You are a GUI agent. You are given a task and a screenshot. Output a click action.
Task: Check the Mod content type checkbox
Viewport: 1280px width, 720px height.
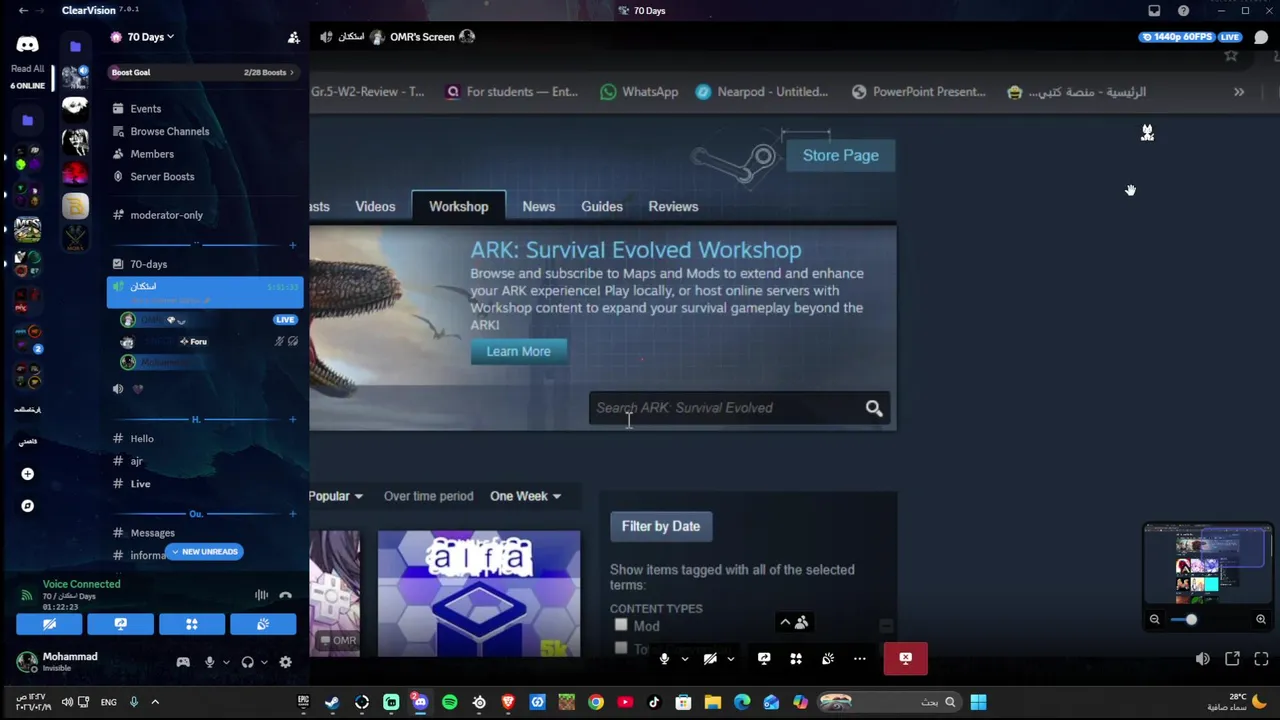pyautogui.click(x=621, y=625)
